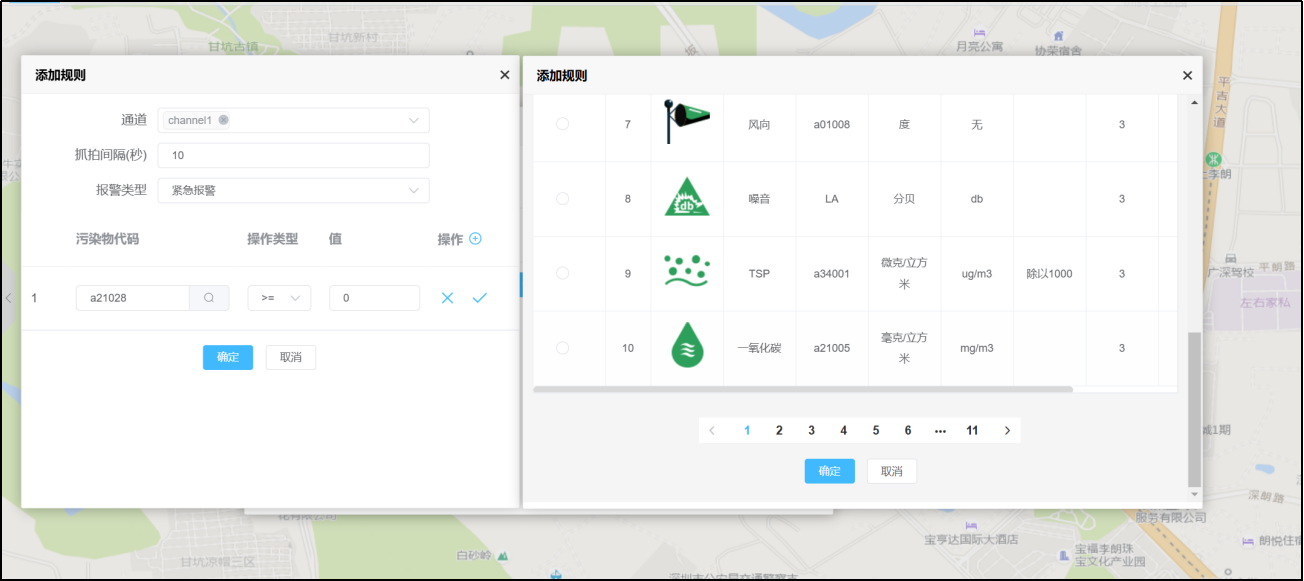
Task: Click the search icon next to a21028
Action: (x=209, y=298)
